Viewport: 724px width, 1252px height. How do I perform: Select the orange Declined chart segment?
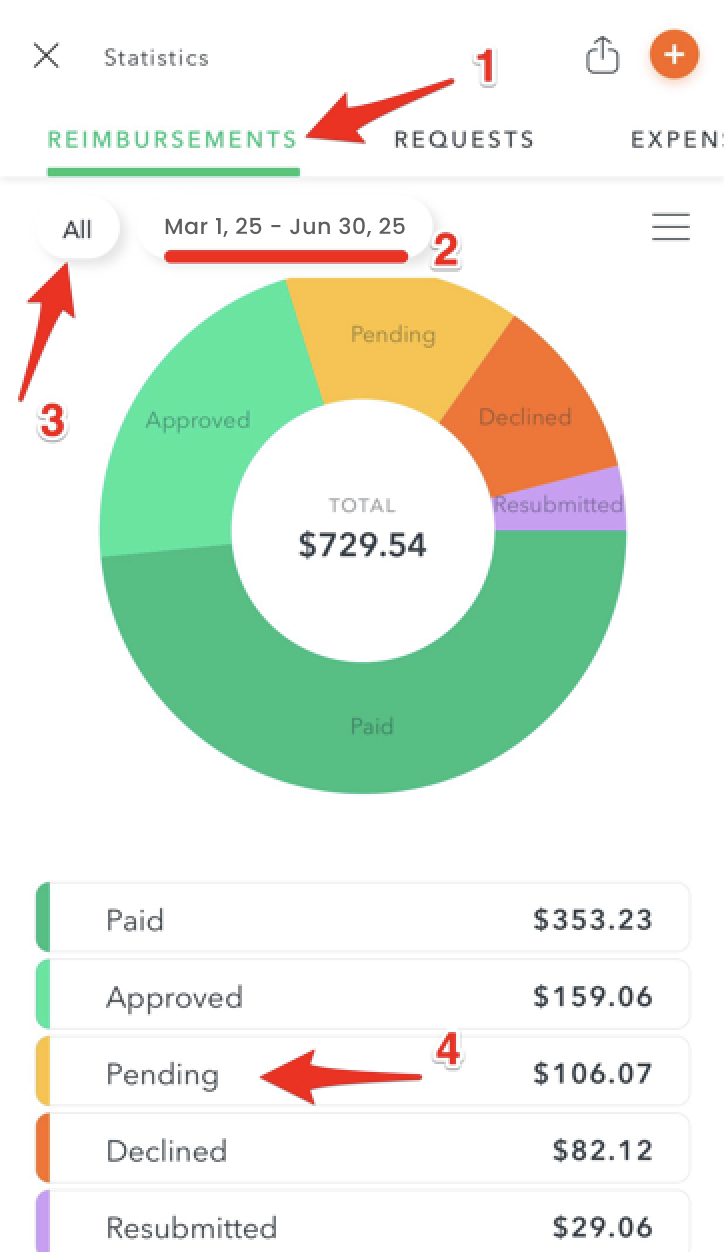tap(525, 416)
